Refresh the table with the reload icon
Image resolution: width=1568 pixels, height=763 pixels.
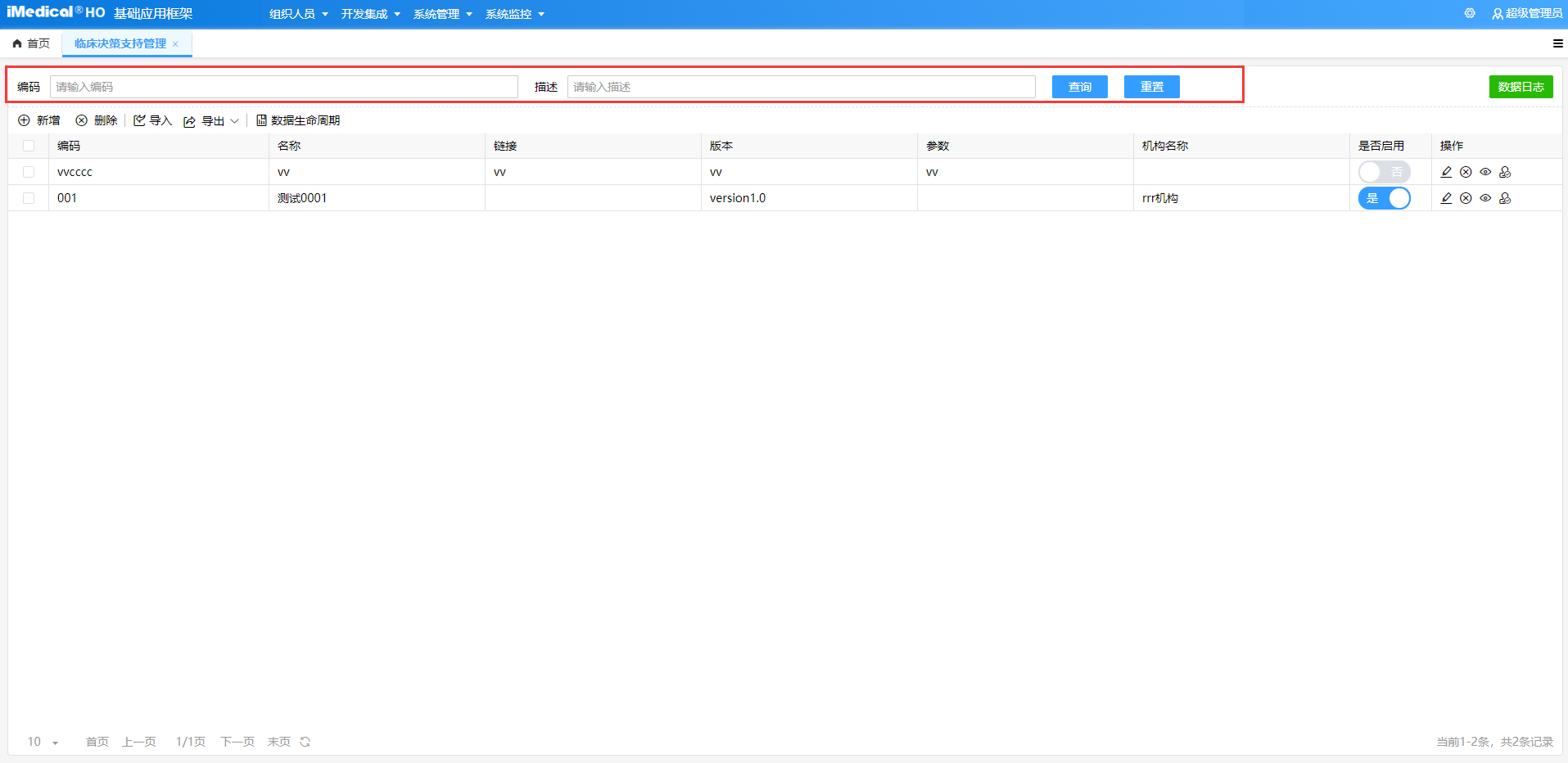pos(304,741)
